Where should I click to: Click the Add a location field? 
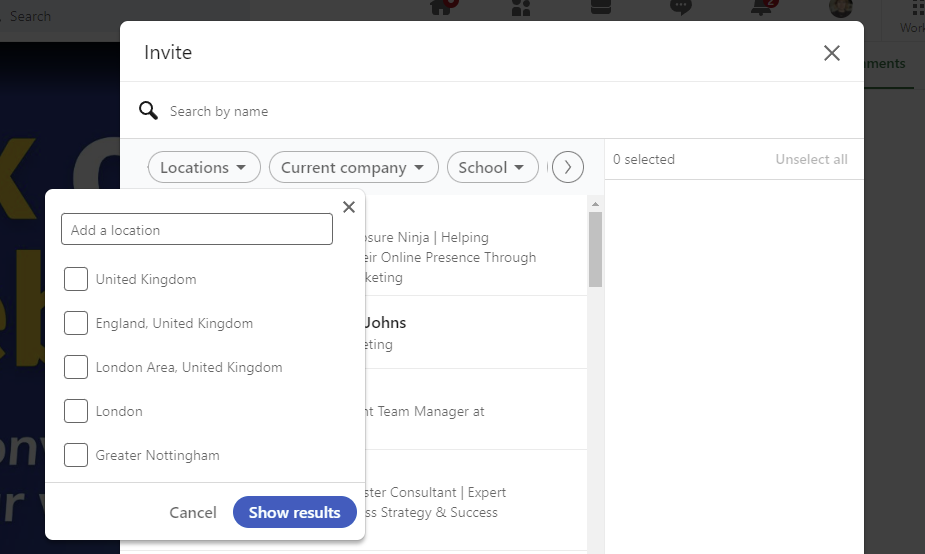pyautogui.click(x=196, y=230)
